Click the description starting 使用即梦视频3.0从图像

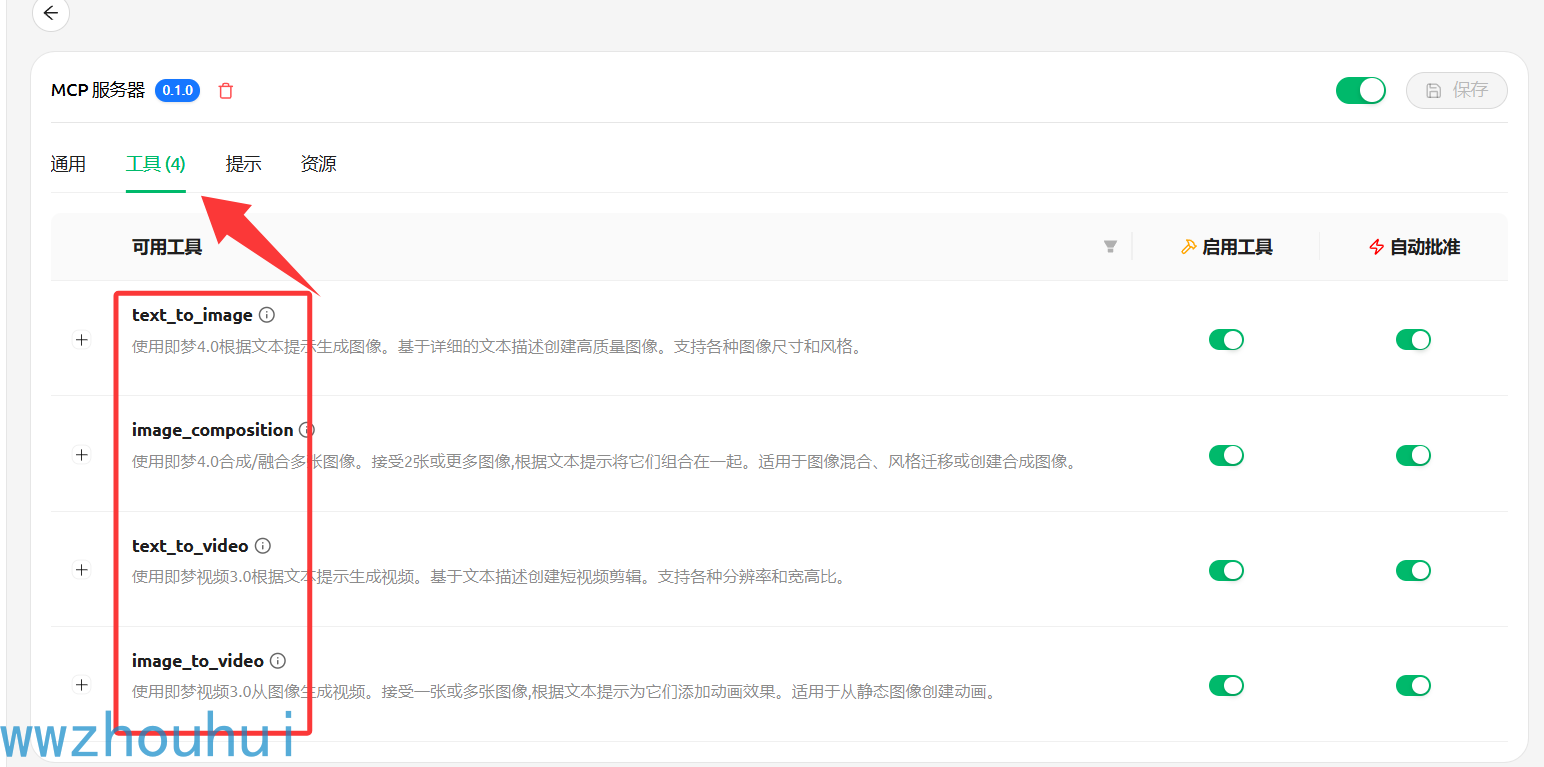[564, 692]
